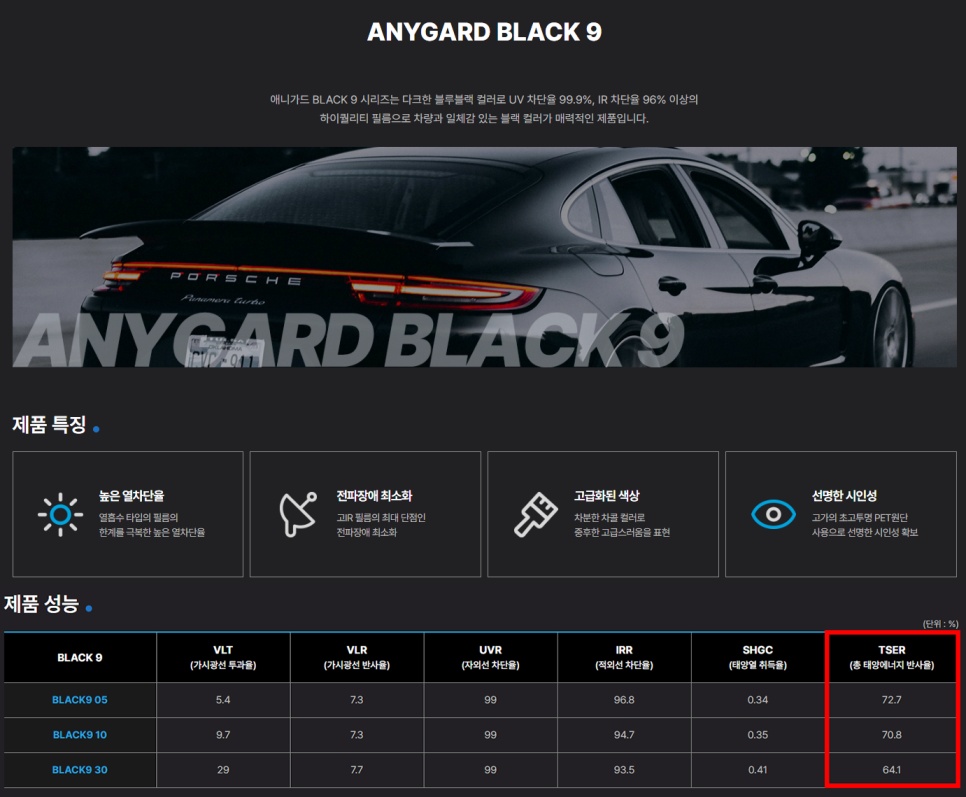Click the paintbrush icon for premium color

[x=535, y=514]
